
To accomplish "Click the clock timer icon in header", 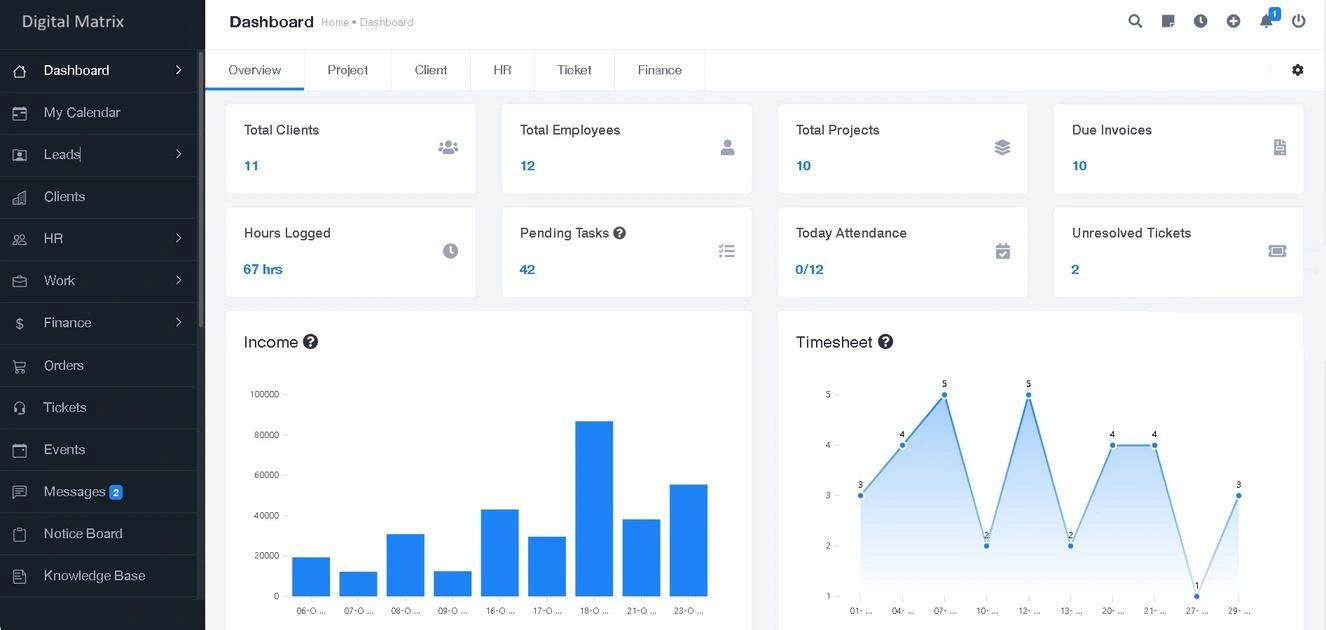I will (1201, 21).
